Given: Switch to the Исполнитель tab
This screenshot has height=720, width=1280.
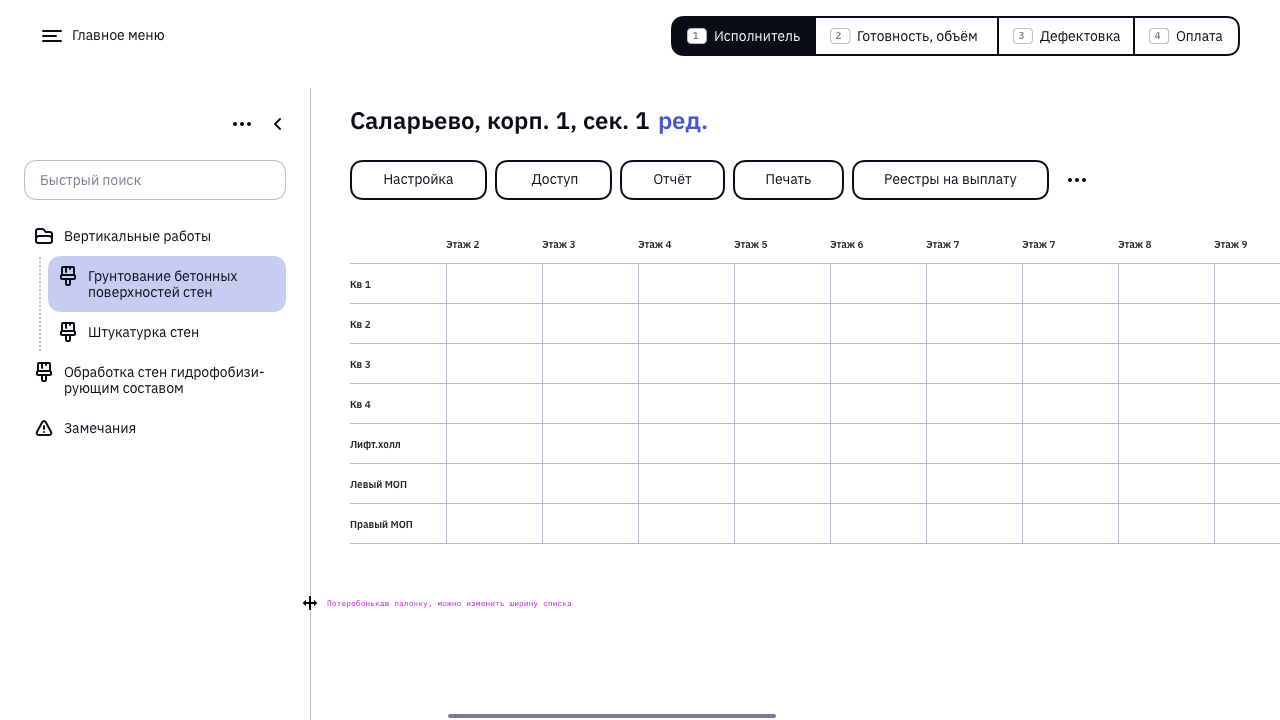Looking at the screenshot, I should pyautogui.click(x=744, y=36).
